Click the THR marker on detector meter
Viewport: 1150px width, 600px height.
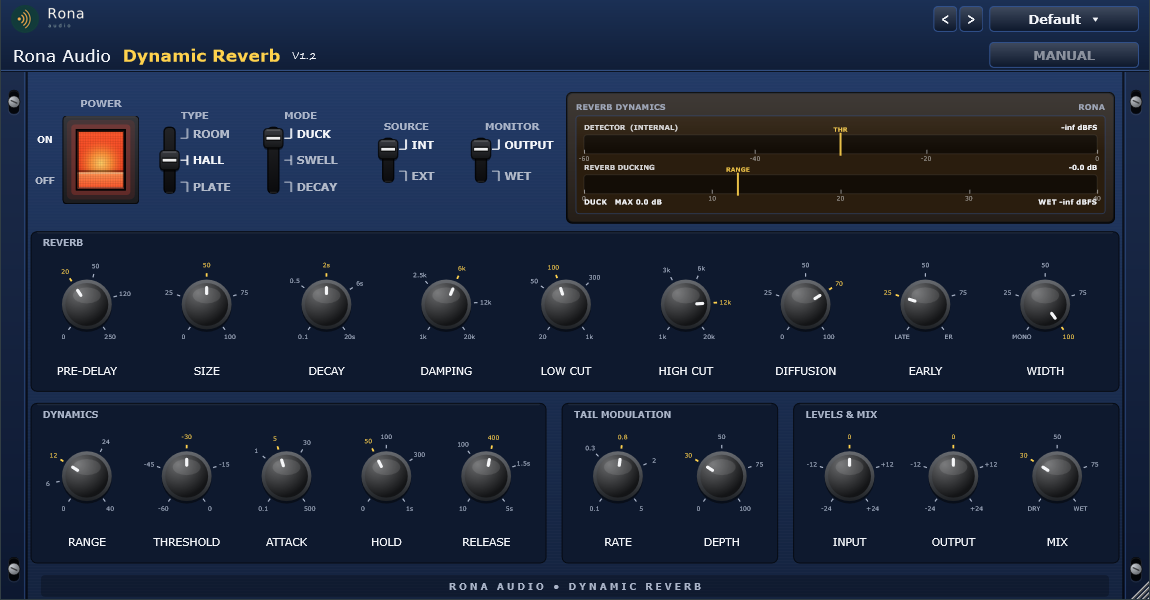click(840, 140)
